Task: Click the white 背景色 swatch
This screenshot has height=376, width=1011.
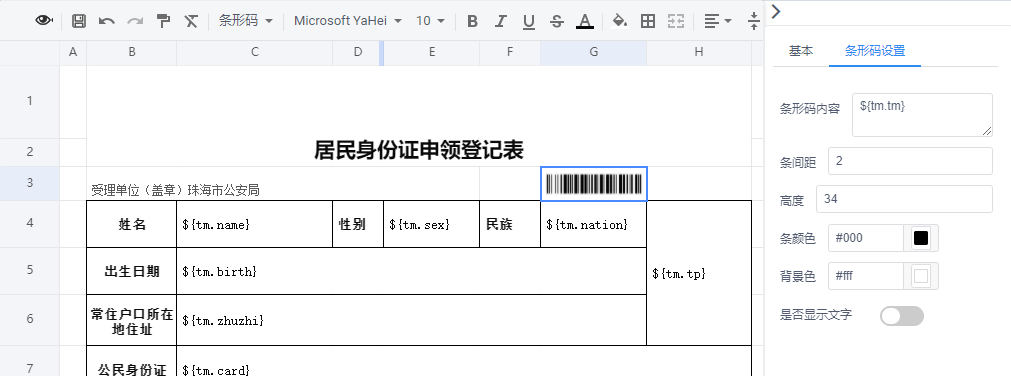Action: click(x=921, y=276)
